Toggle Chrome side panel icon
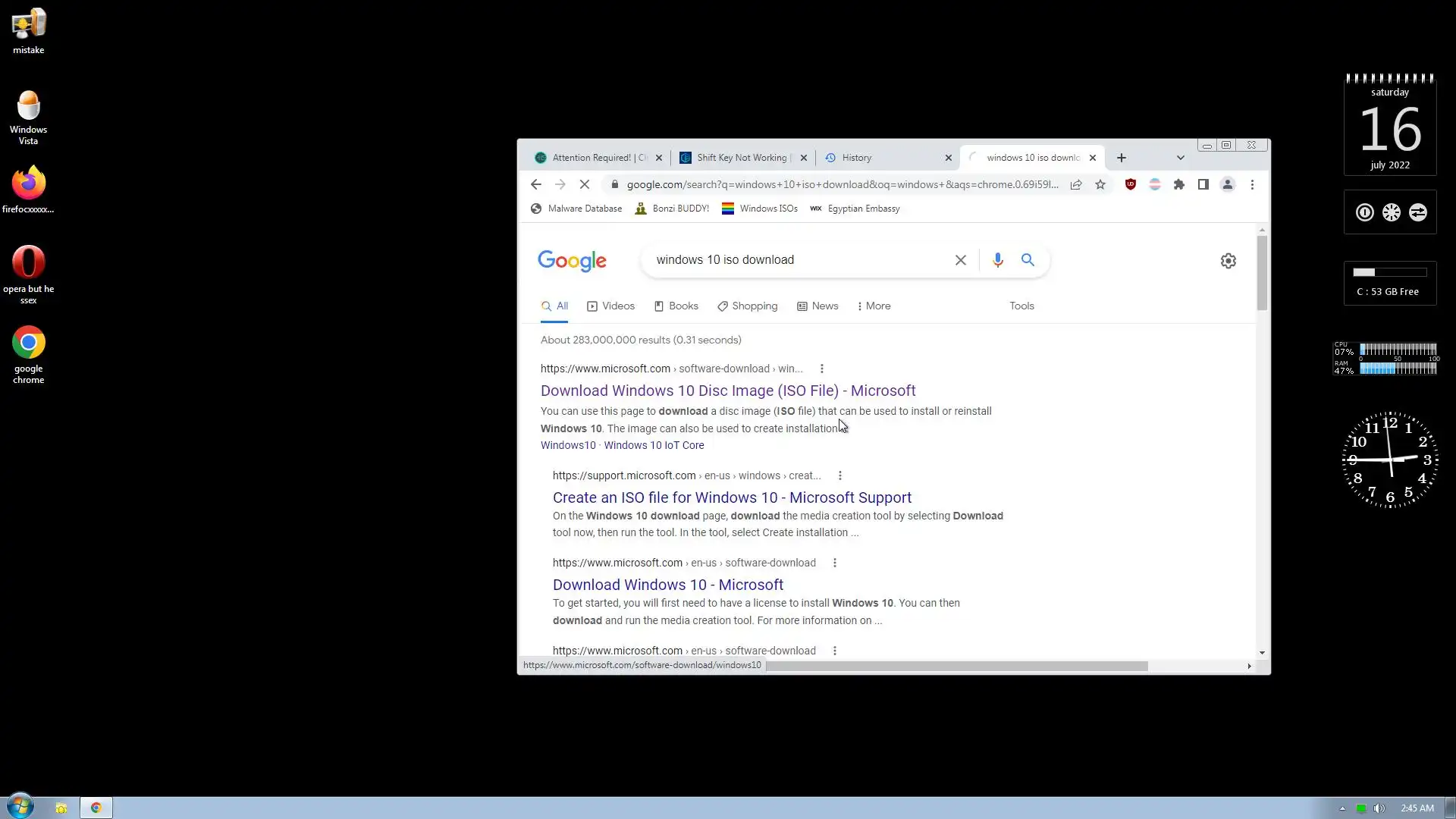This screenshot has width=1456, height=819. click(x=1203, y=184)
